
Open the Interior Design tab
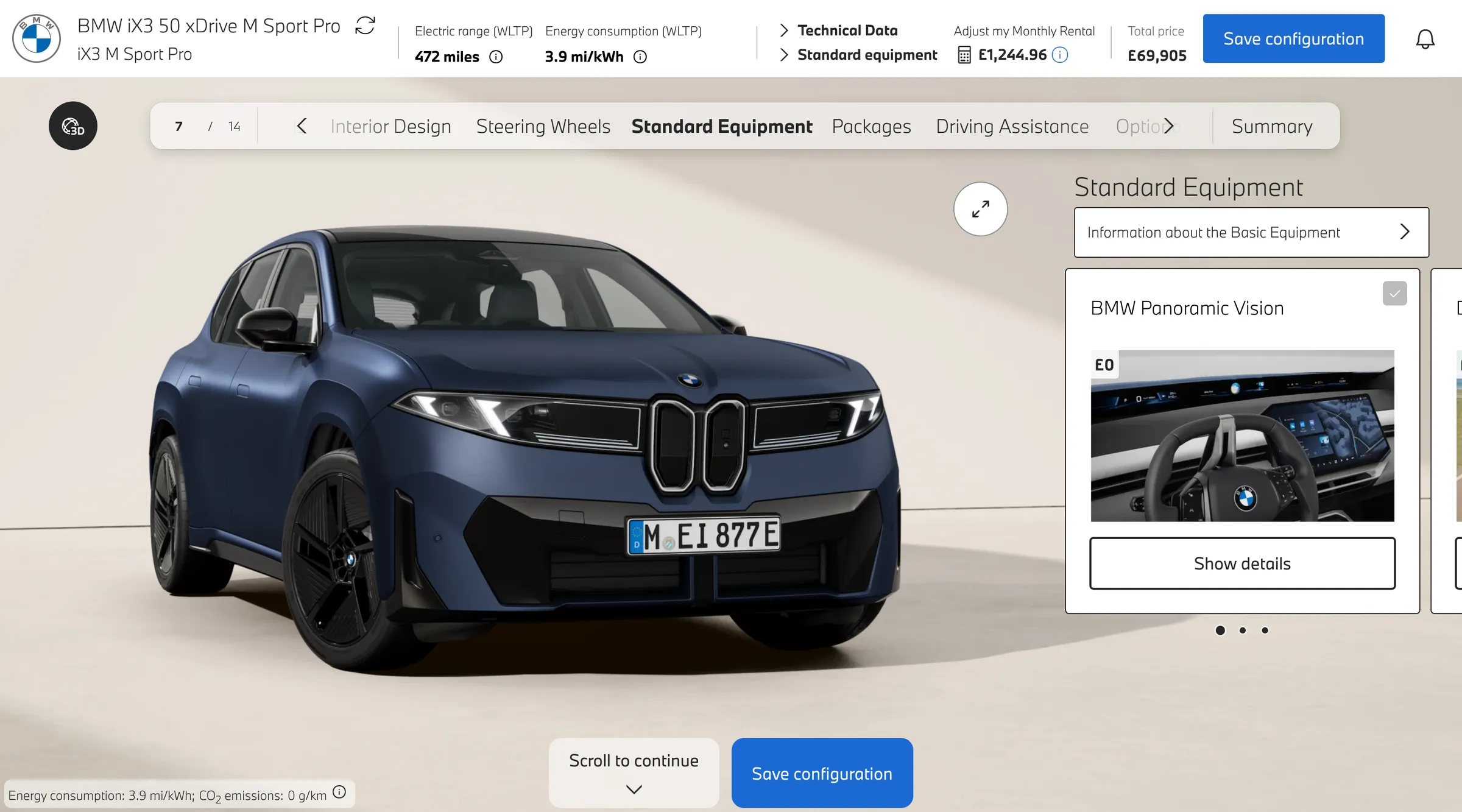(x=390, y=126)
